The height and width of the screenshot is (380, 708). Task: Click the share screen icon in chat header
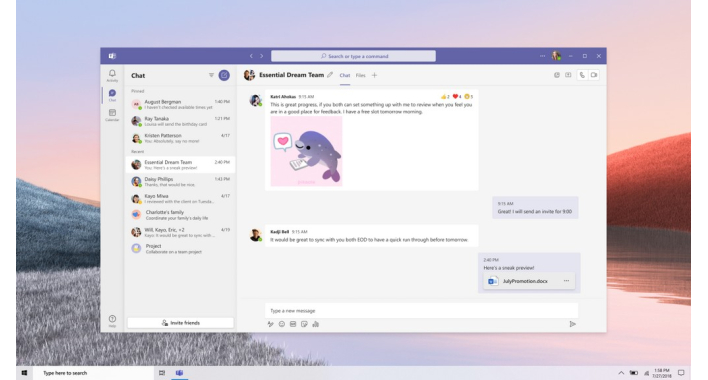568,75
